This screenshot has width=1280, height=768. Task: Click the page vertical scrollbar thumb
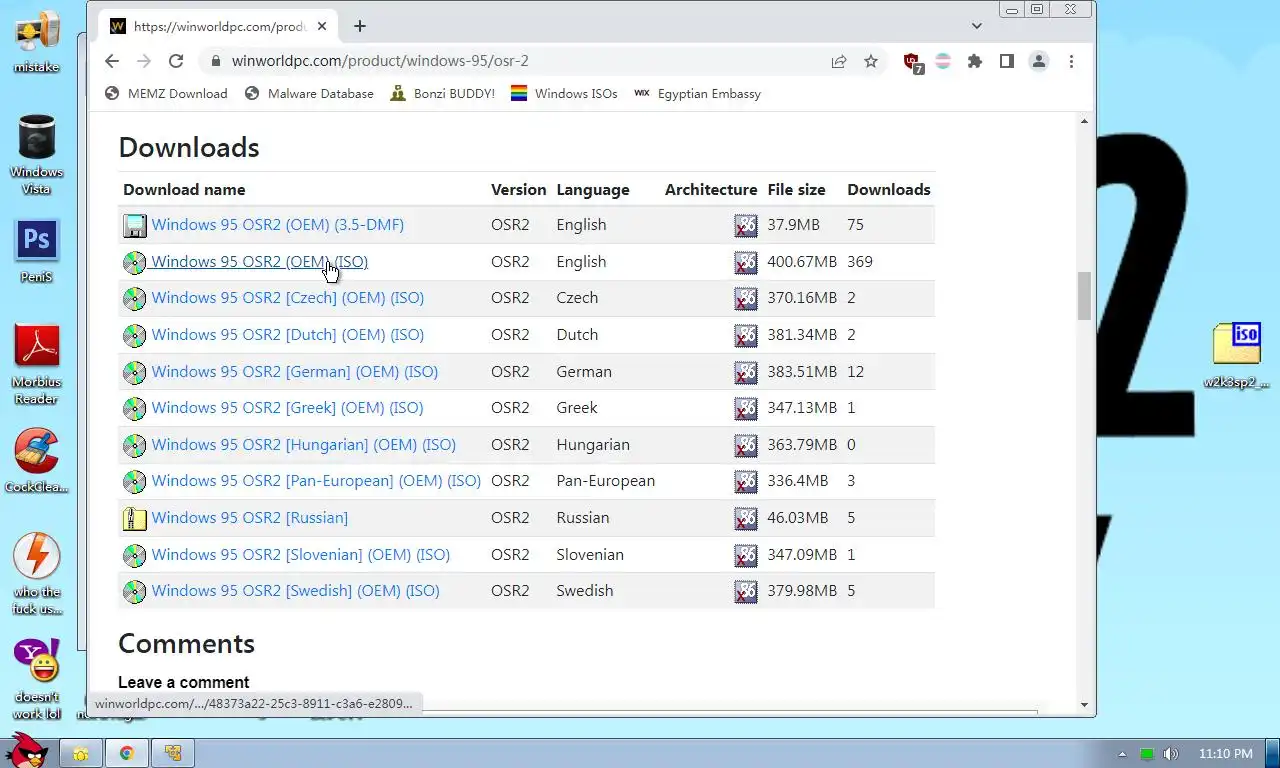(x=1084, y=296)
